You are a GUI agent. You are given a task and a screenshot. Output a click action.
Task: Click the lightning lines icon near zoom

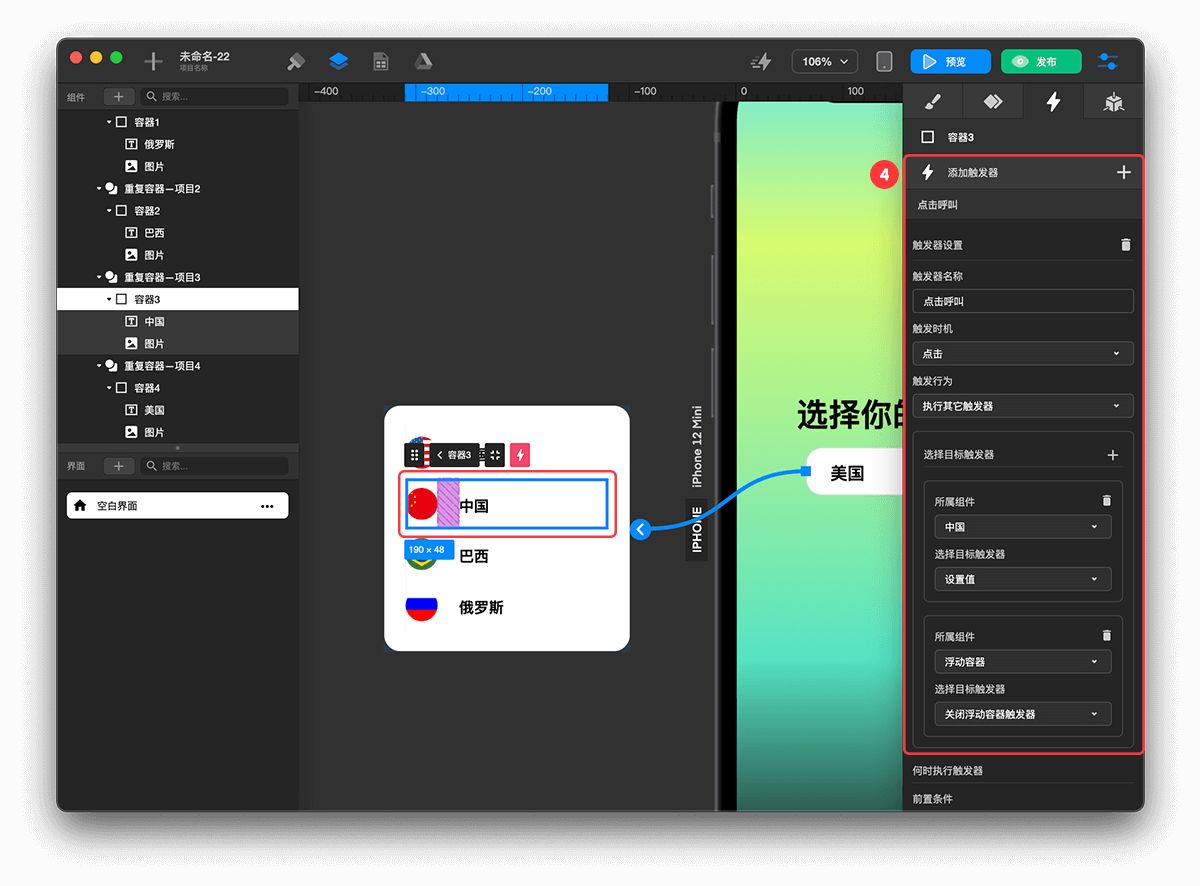[762, 62]
